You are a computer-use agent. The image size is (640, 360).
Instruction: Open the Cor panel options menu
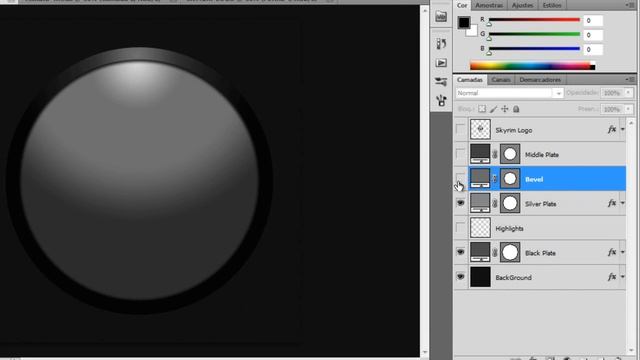[x=630, y=5]
